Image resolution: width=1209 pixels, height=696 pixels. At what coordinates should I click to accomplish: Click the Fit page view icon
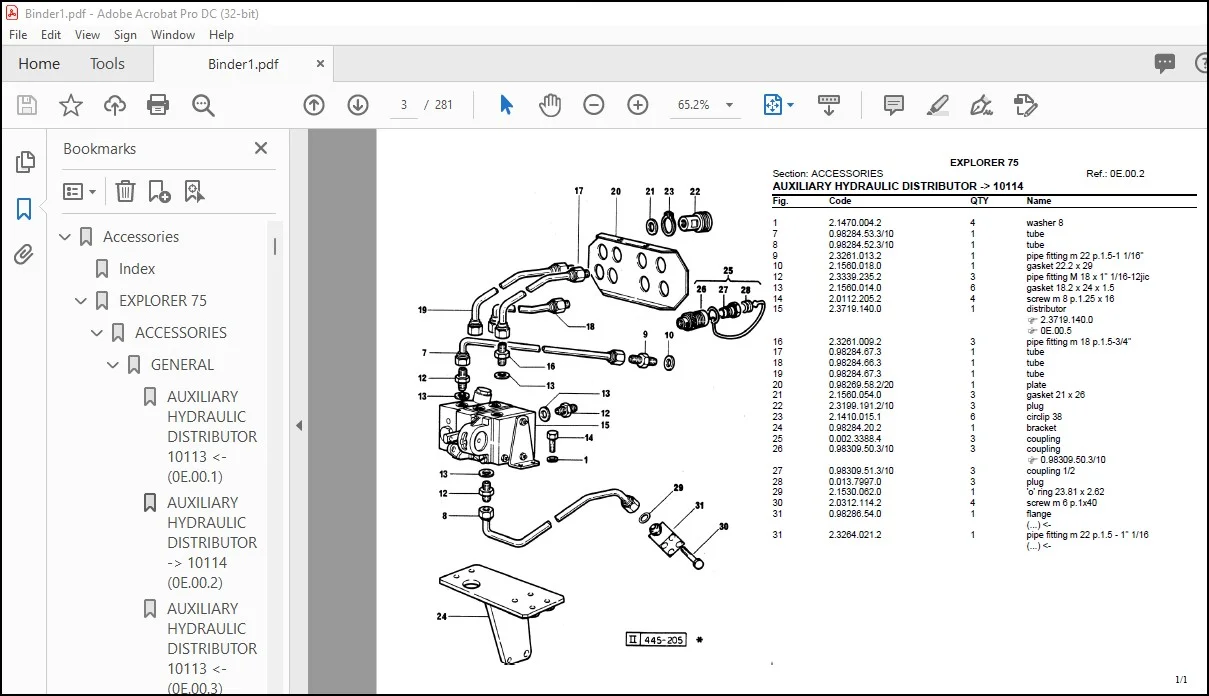(x=772, y=105)
